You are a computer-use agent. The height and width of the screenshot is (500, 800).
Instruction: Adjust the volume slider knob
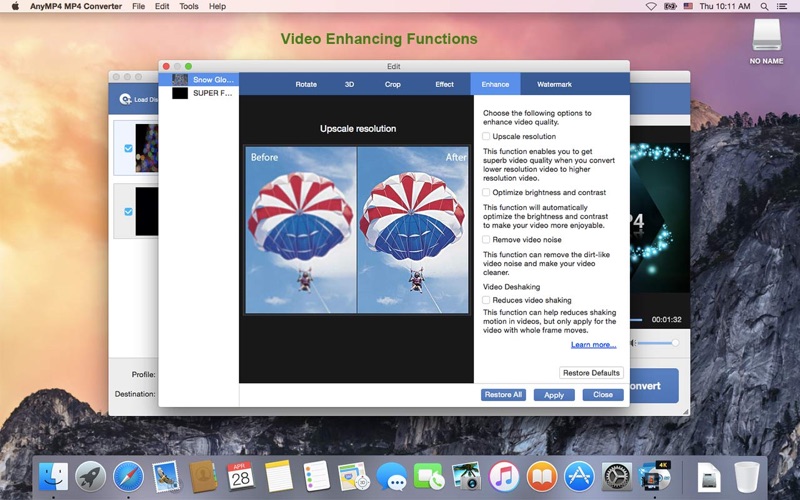(675, 343)
